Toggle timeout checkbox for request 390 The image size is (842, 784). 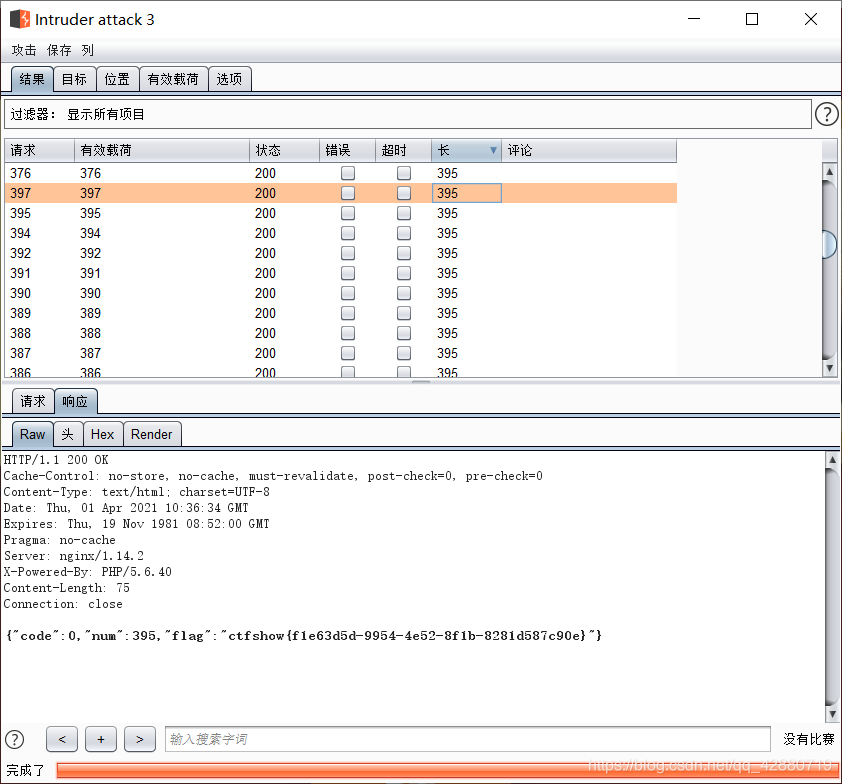click(x=404, y=293)
